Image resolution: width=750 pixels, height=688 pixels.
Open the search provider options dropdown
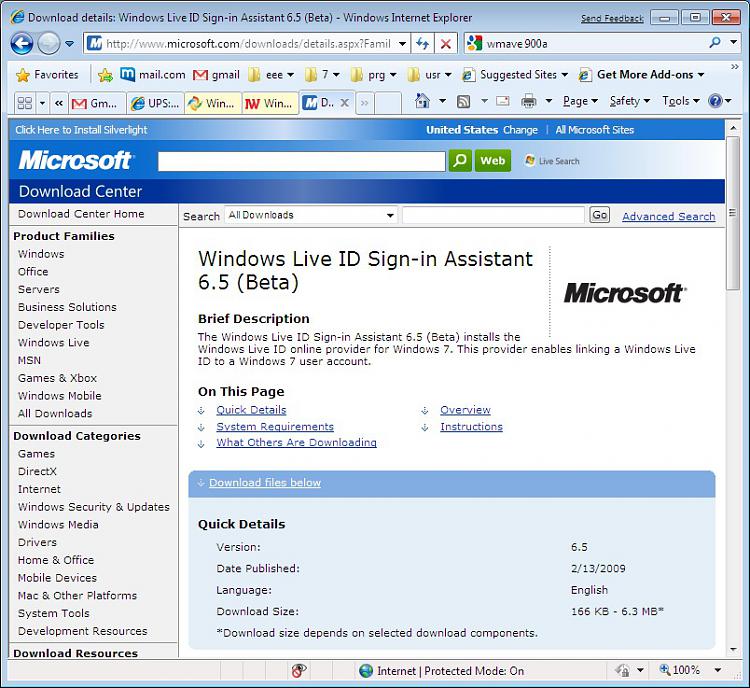pos(734,43)
